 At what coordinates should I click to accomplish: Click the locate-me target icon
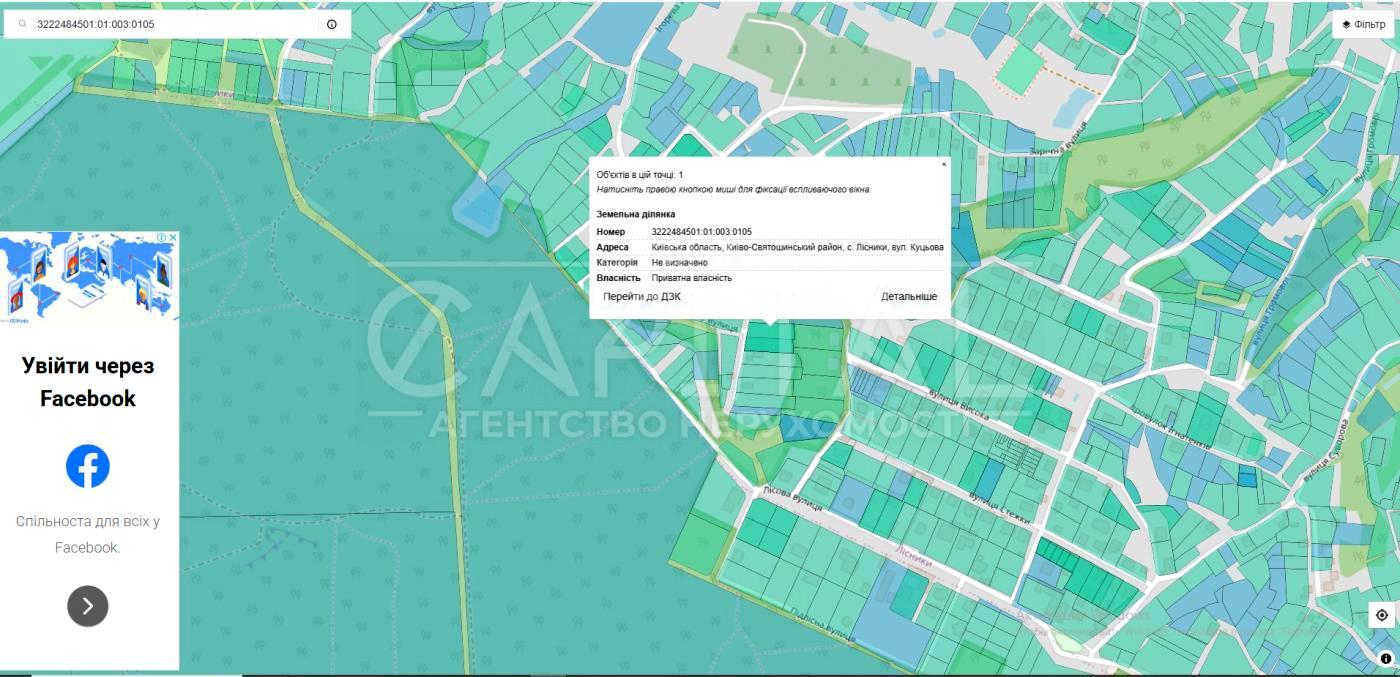pyautogui.click(x=1381, y=615)
